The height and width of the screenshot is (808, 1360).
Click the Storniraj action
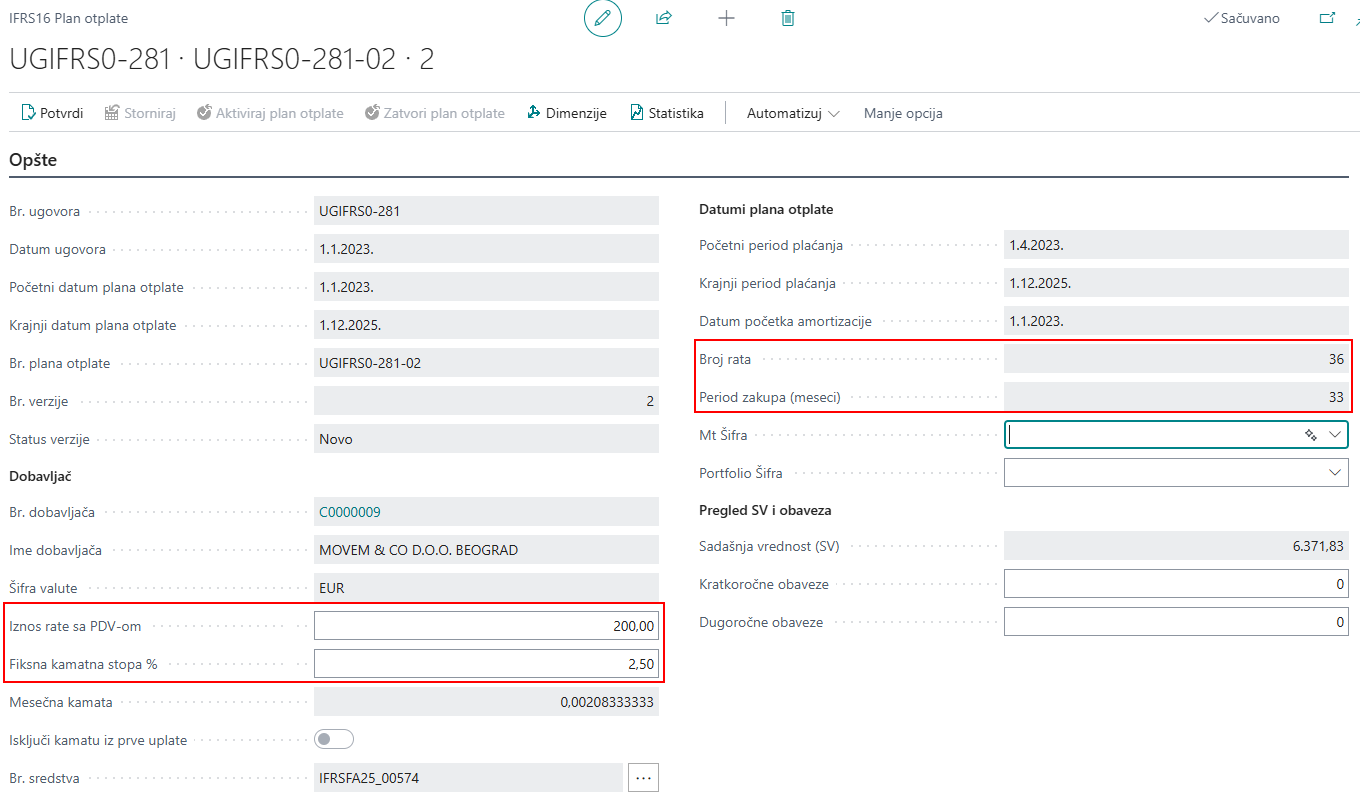[140, 113]
